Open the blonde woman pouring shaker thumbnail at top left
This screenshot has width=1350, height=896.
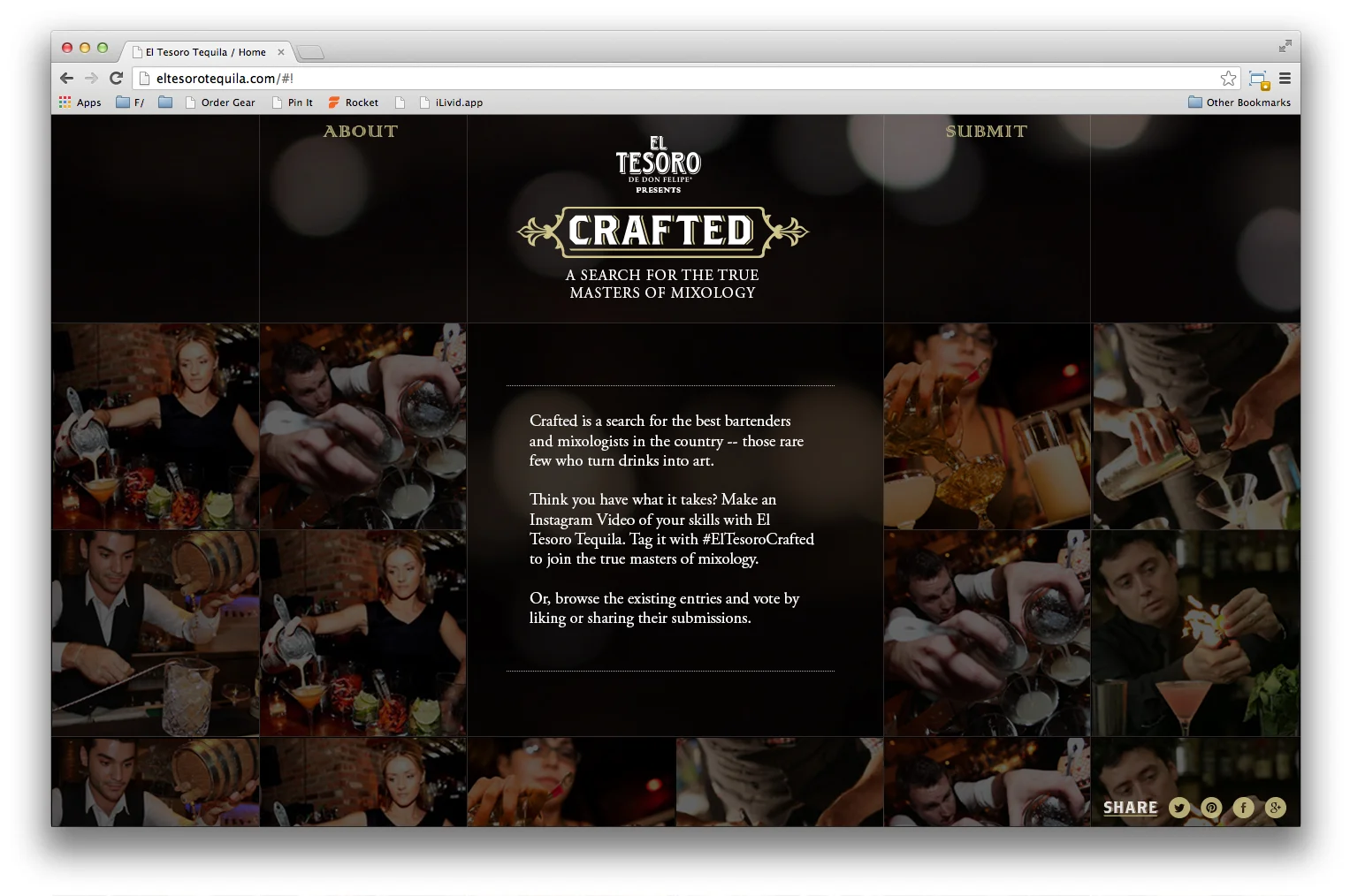tap(156, 426)
